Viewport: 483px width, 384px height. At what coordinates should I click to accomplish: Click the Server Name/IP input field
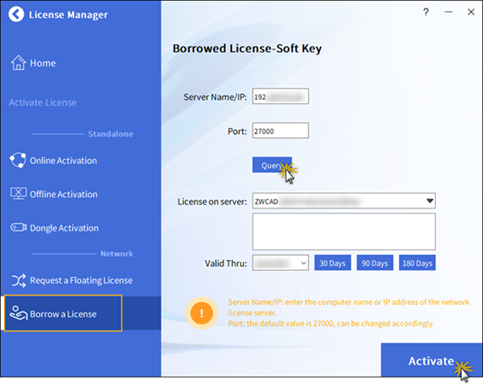[280, 96]
